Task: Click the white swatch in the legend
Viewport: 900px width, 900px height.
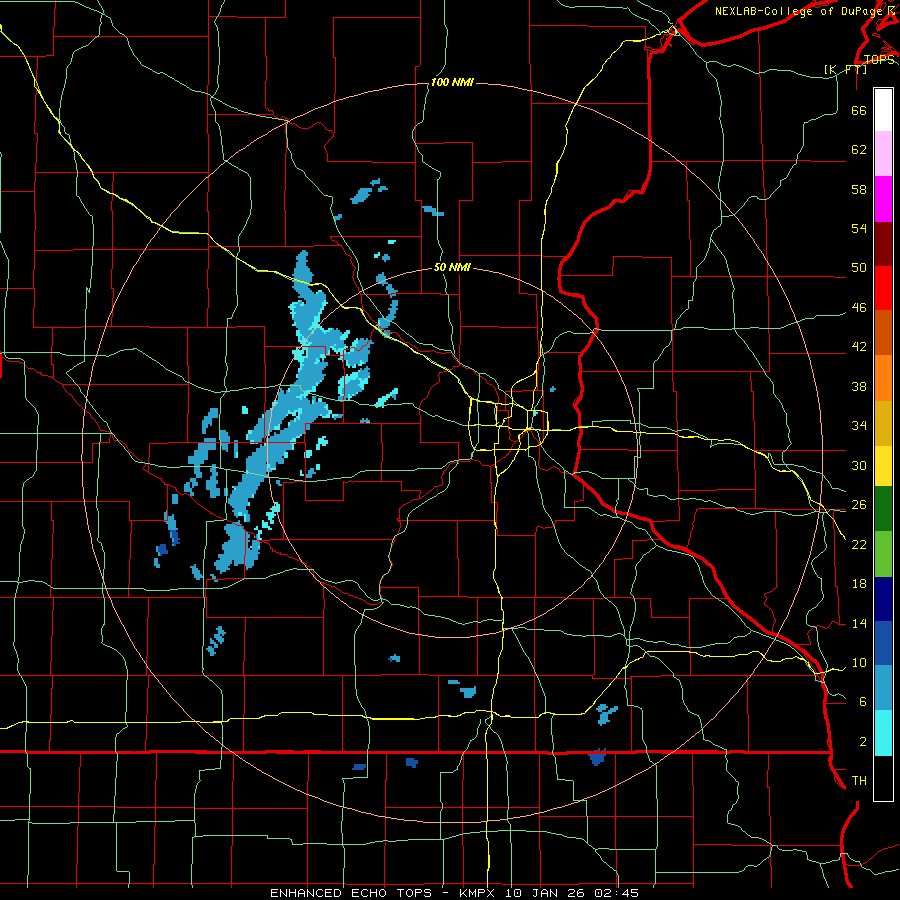Action: click(x=883, y=110)
